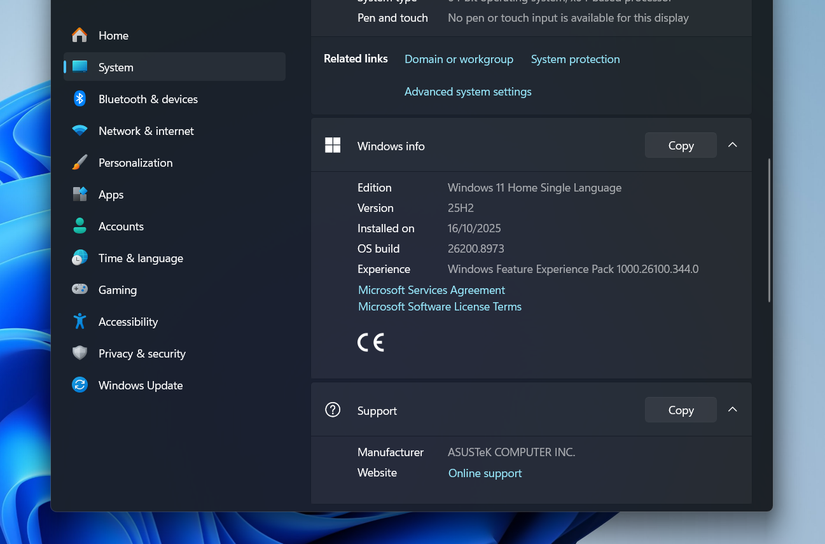Screen dimensions: 825x544
Task: Click the vertical scrollbar thumb
Action: coord(769,230)
